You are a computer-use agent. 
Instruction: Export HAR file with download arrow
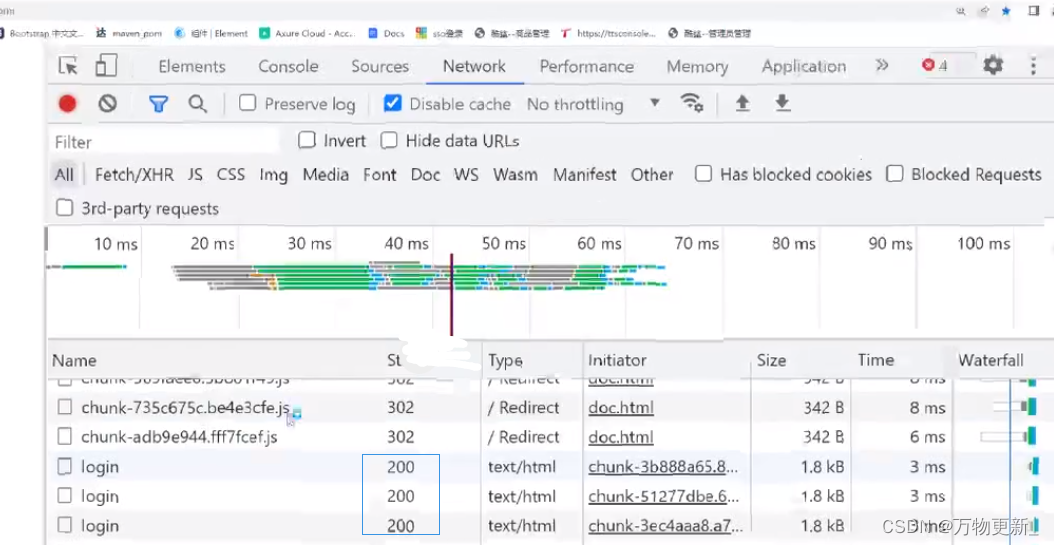(782, 103)
